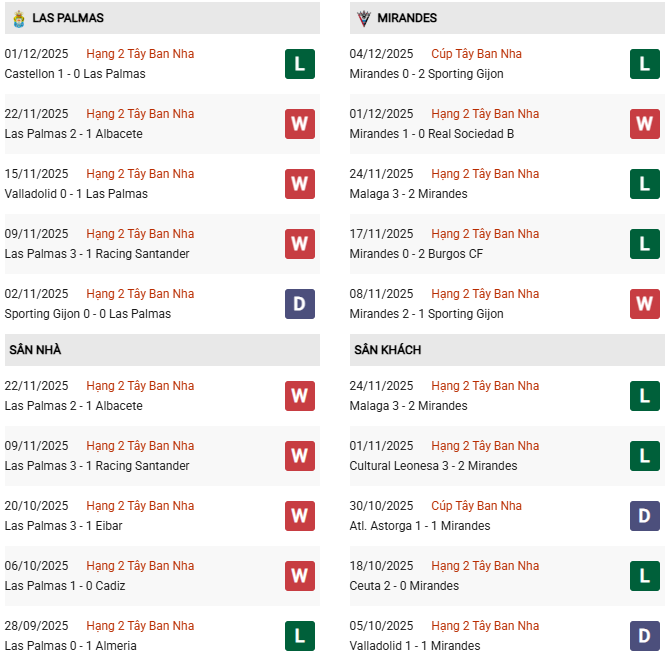Open Cúp Tây Ban Nha link dated 30/10/2025

[x=476, y=506]
